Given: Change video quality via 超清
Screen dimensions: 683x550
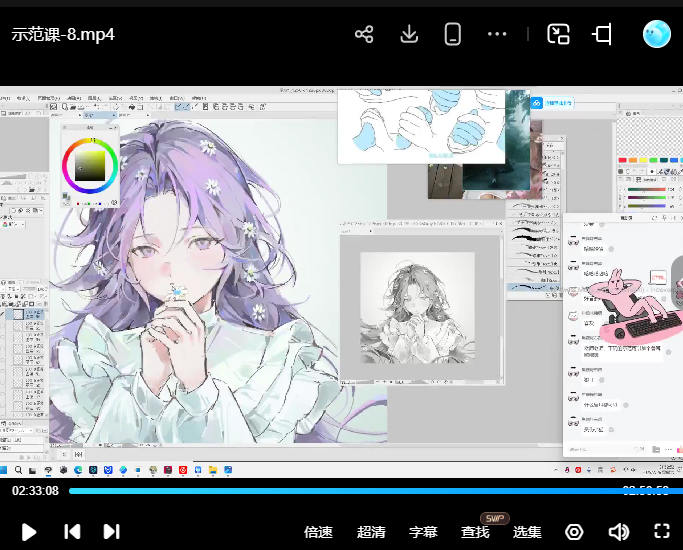Looking at the screenshot, I should [x=371, y=532].
